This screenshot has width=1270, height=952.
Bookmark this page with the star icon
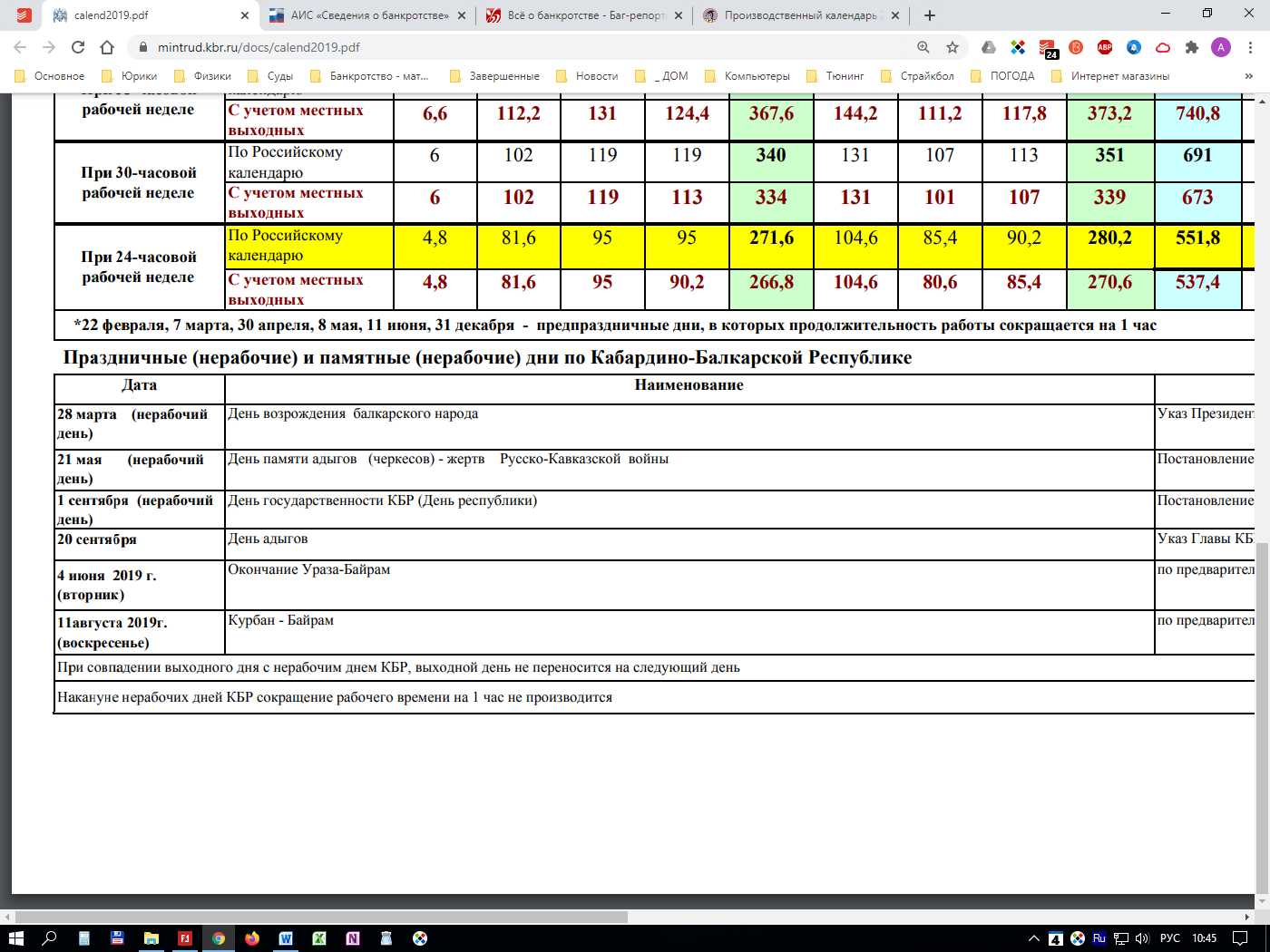coord(952,47)
